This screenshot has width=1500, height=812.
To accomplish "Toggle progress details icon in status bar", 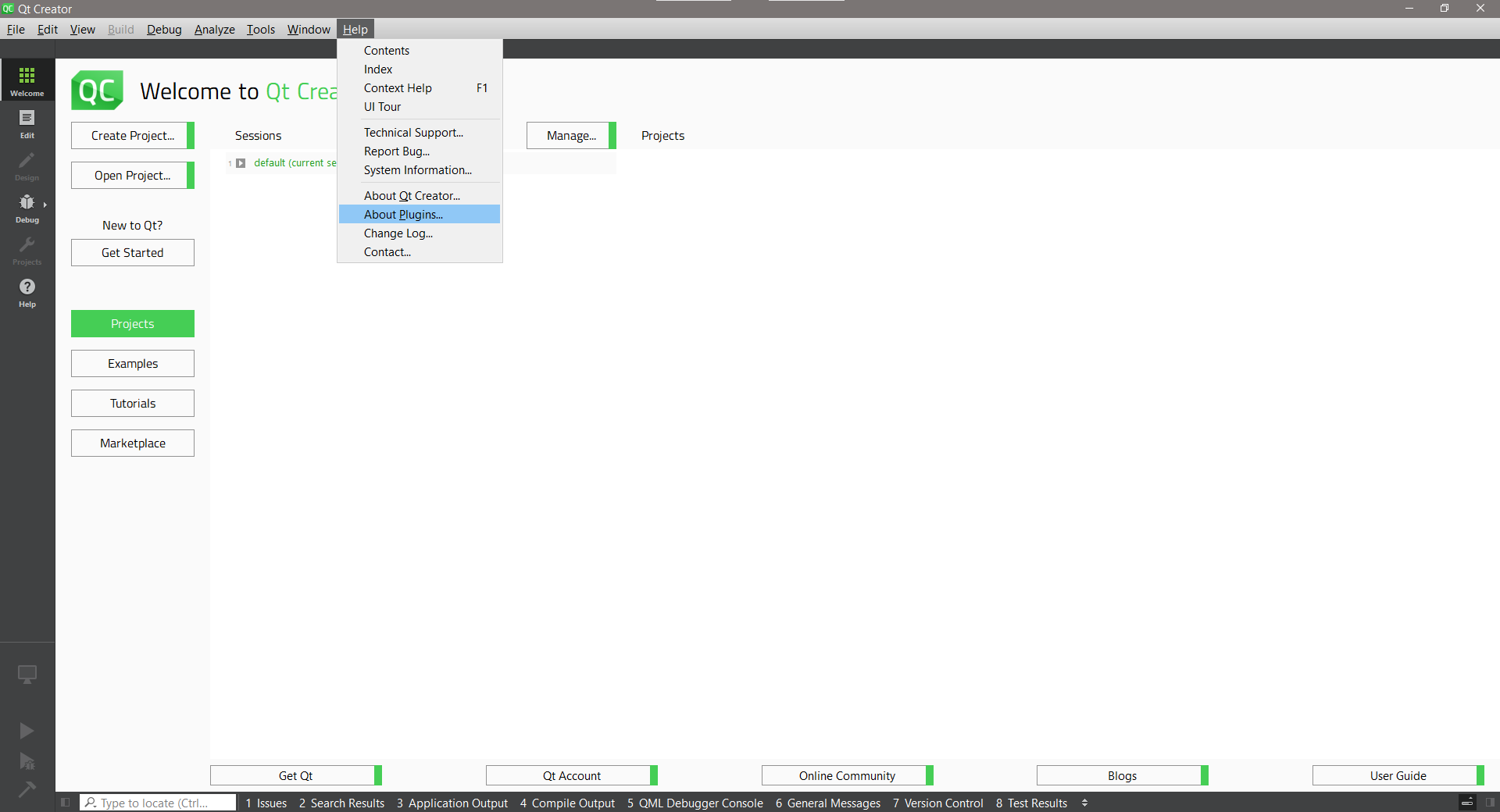I will tap(1467, 803).
